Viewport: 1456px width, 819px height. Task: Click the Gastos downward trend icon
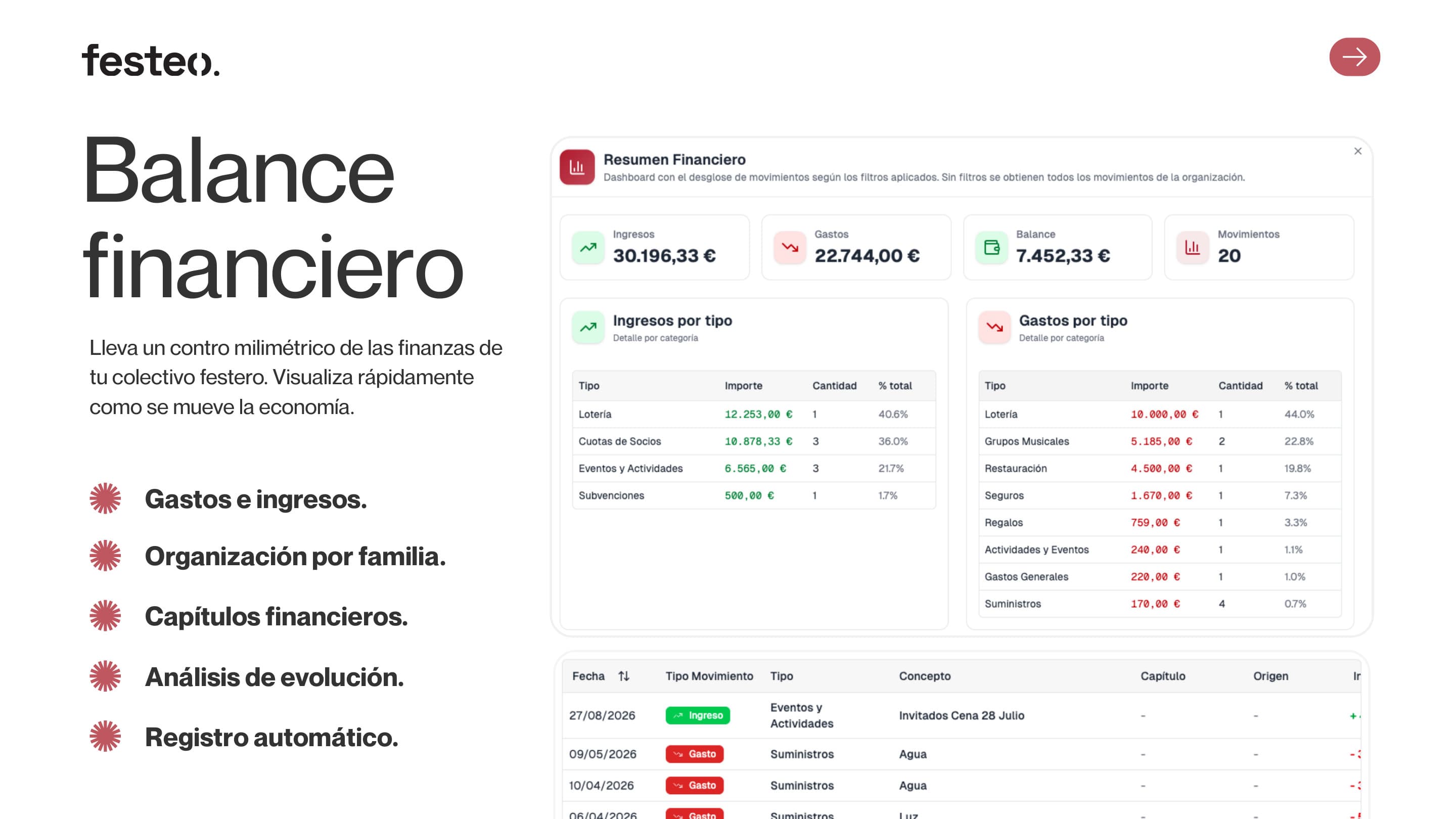(790, 247)
